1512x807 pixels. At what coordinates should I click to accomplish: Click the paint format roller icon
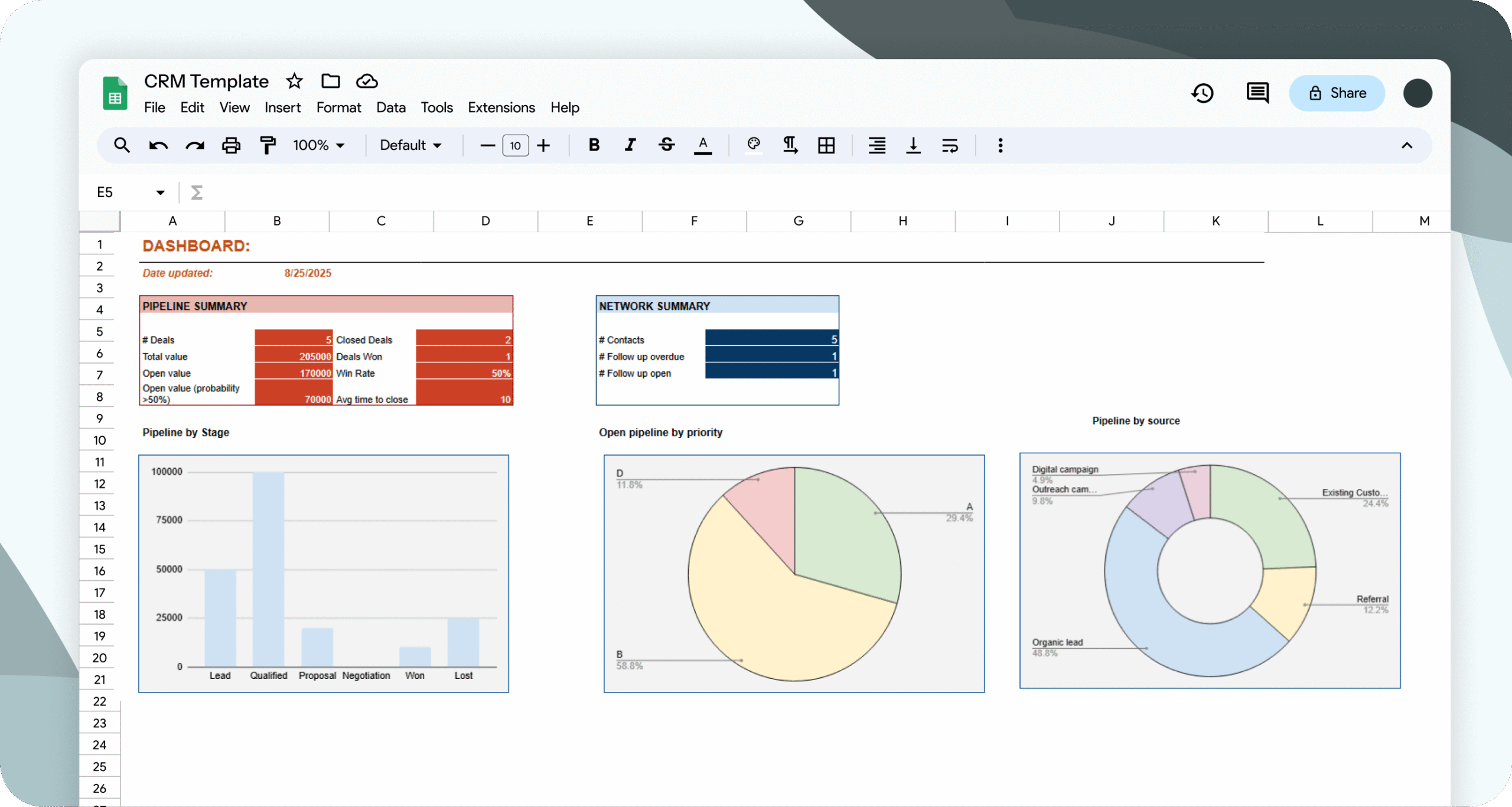268,145
